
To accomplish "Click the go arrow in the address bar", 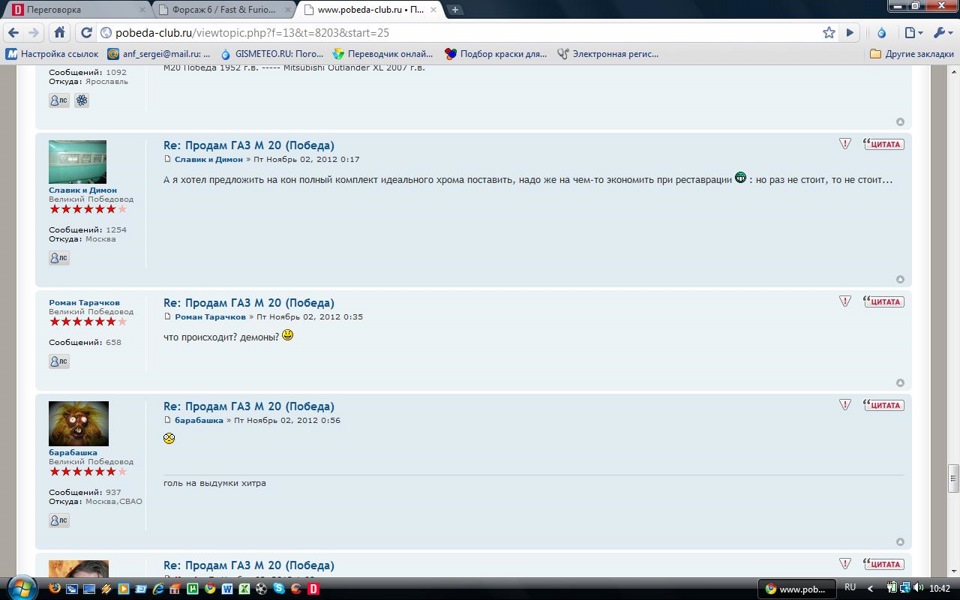I will point(850,33).
